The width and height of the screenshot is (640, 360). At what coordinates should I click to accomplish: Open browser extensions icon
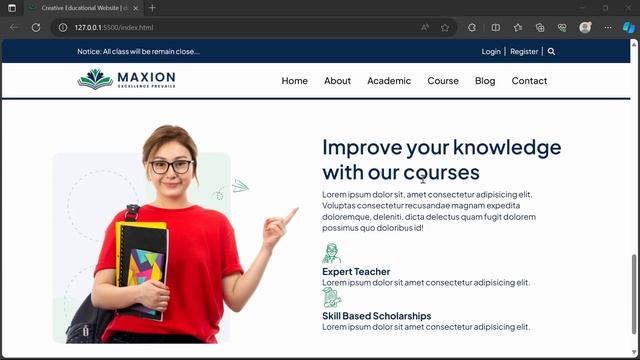(472, 27)
